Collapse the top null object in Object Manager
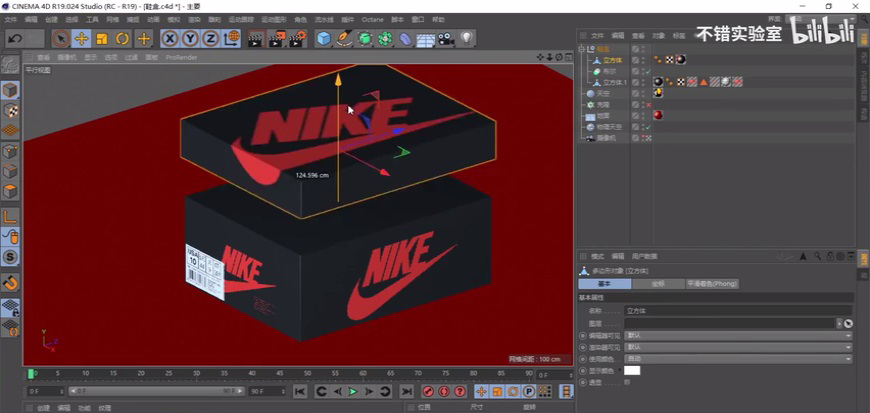Screen dimensions: 870x413 tap(582, 49)
